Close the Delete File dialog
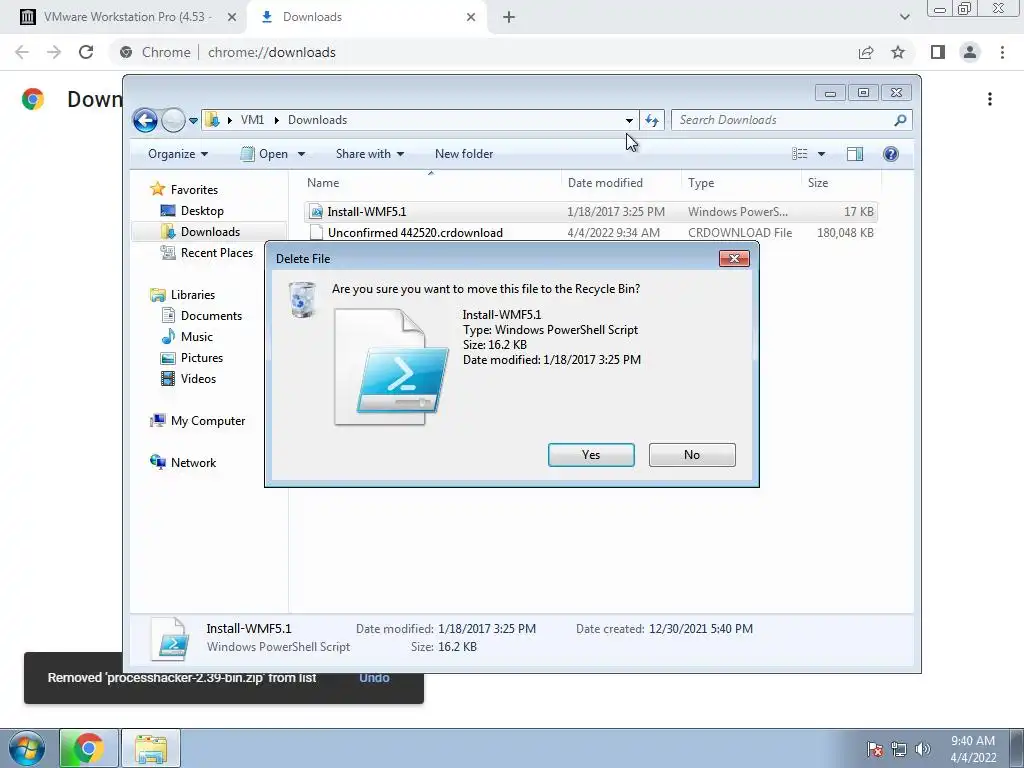Screen dimensions: 1024x768 click(x=734, y=259)
